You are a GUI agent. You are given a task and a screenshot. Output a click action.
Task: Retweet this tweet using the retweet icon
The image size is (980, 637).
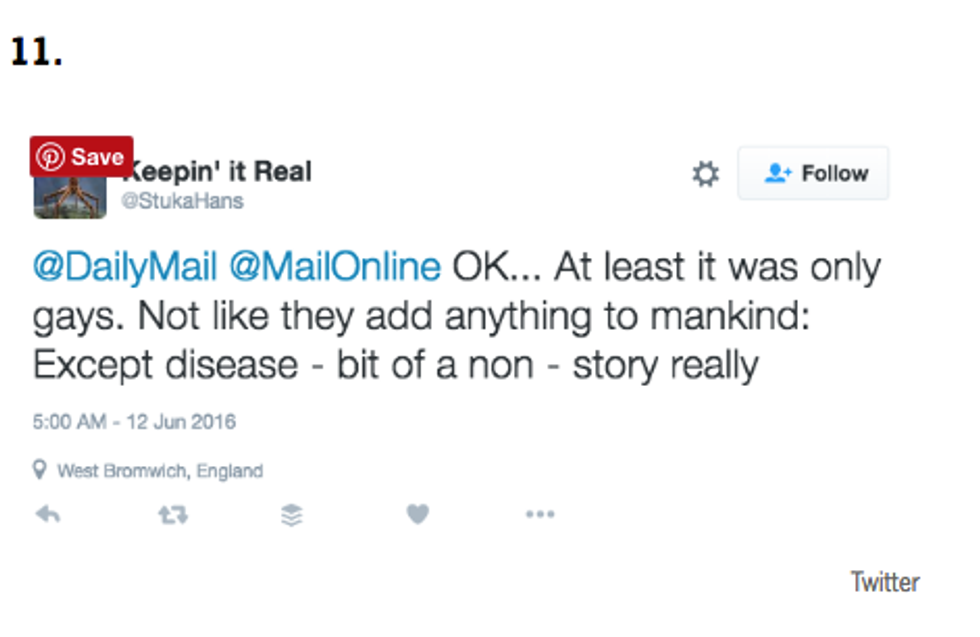point(172,514)
